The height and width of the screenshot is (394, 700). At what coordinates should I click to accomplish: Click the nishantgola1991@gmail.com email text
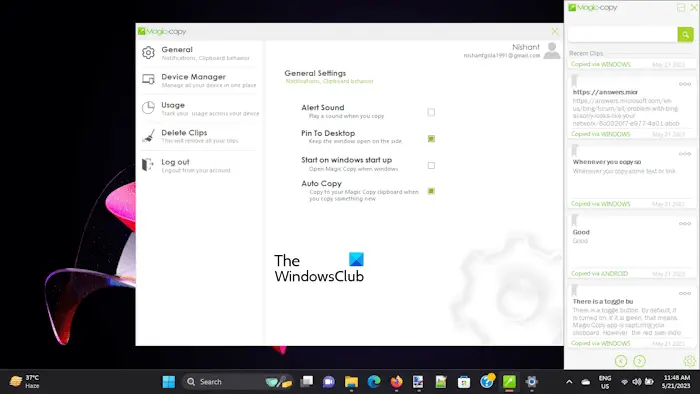502,56
